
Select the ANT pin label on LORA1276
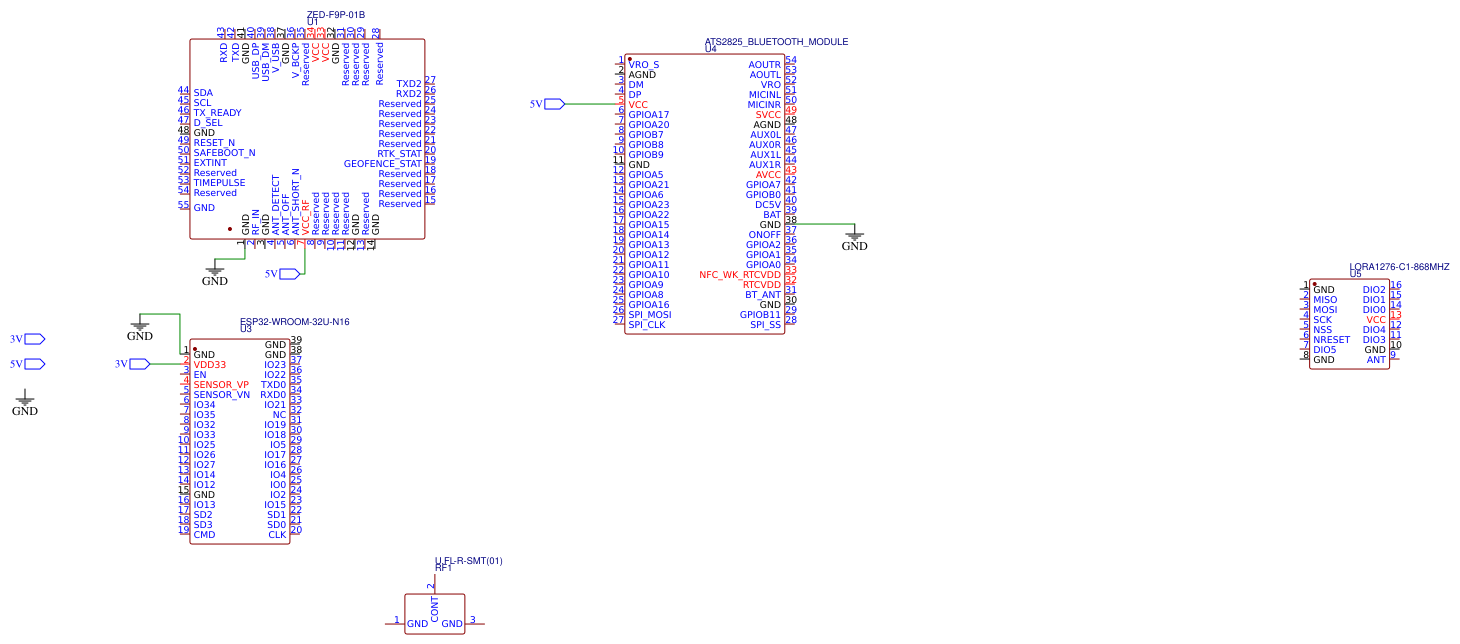point(1377,360)
